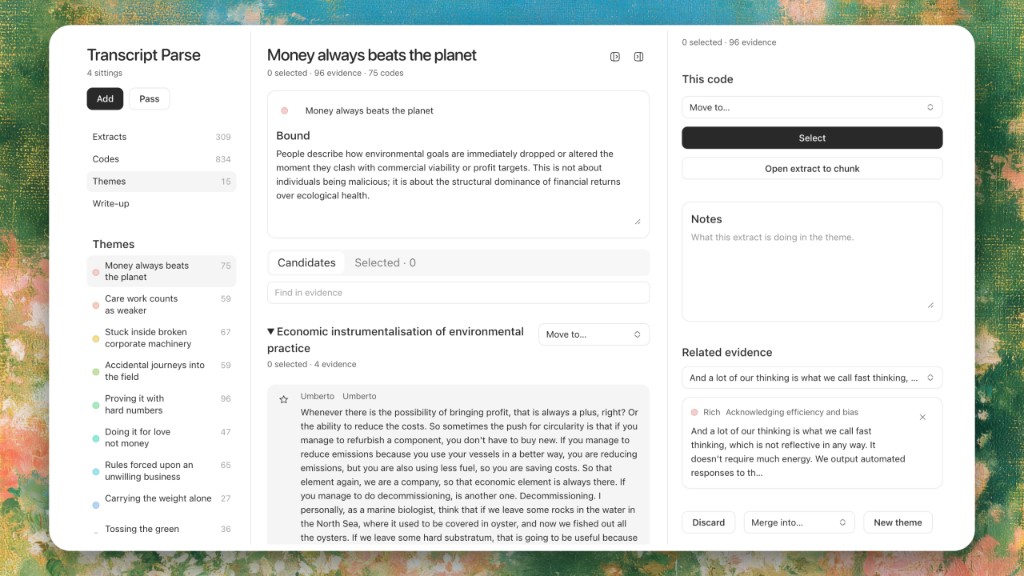The image size is (1024, 576).
Task: Click pink dot beside theme title field
Action: pos(285,111)
